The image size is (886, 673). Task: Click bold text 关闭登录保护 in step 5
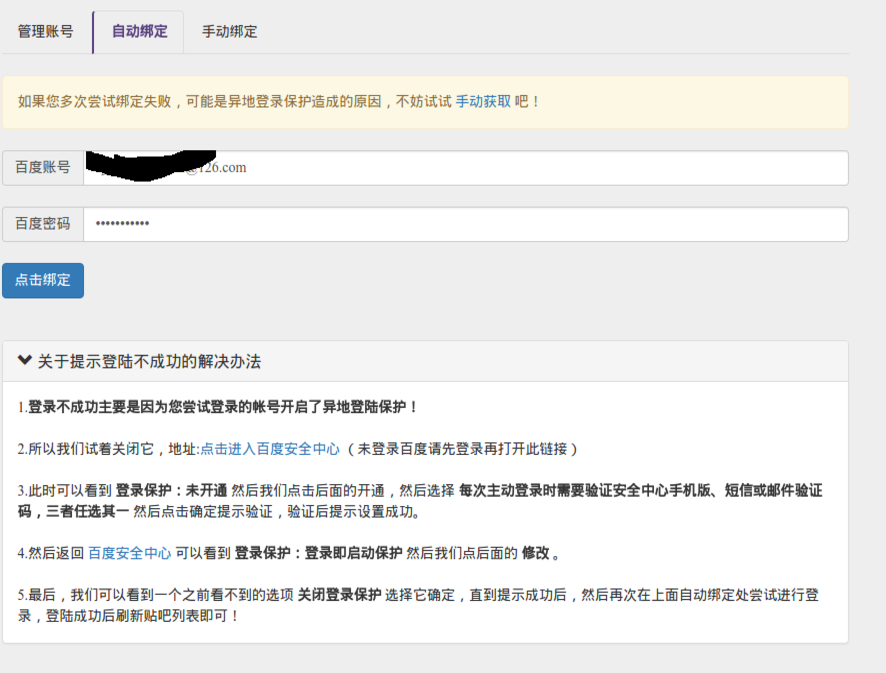click(x=340, y=595)
